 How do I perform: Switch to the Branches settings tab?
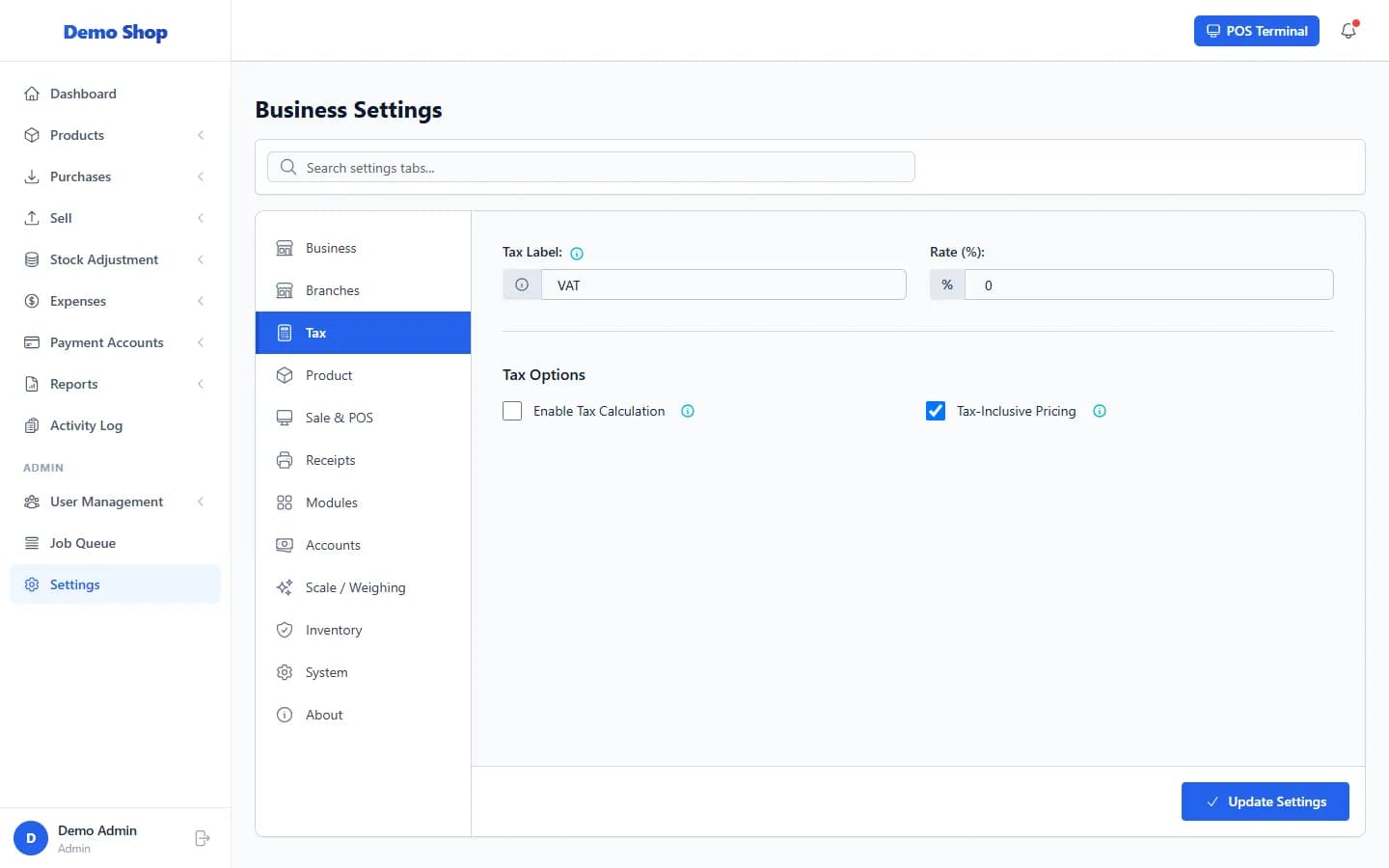[x=363, y=290]
